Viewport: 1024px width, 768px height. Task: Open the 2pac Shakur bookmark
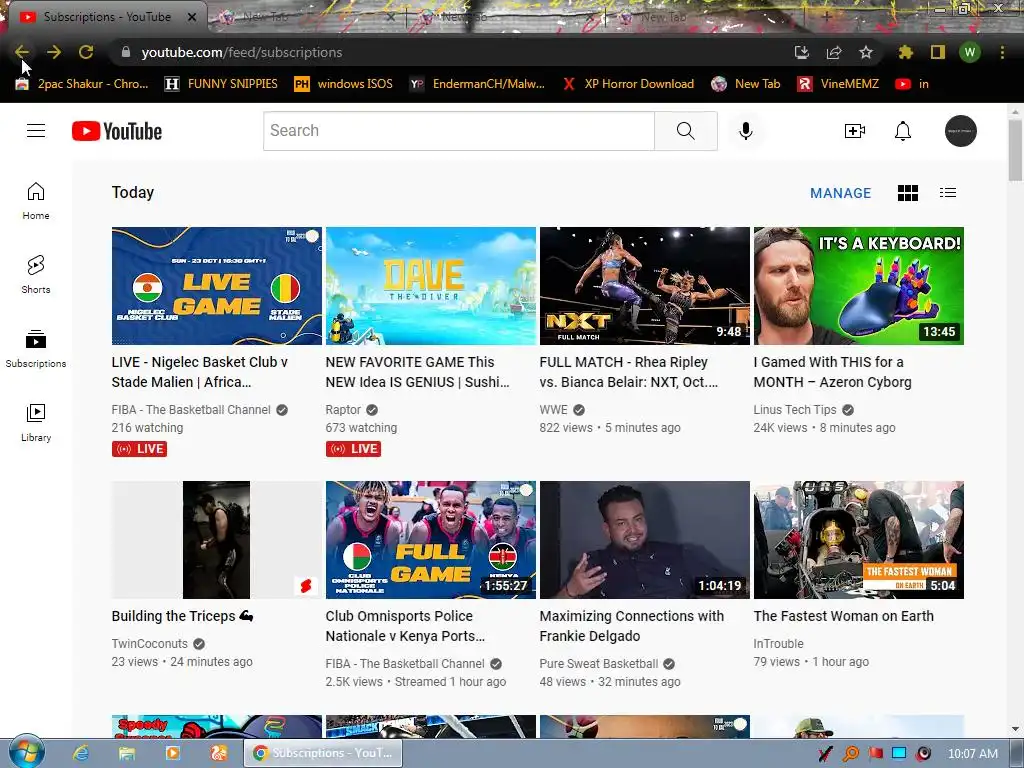(82, 84)
